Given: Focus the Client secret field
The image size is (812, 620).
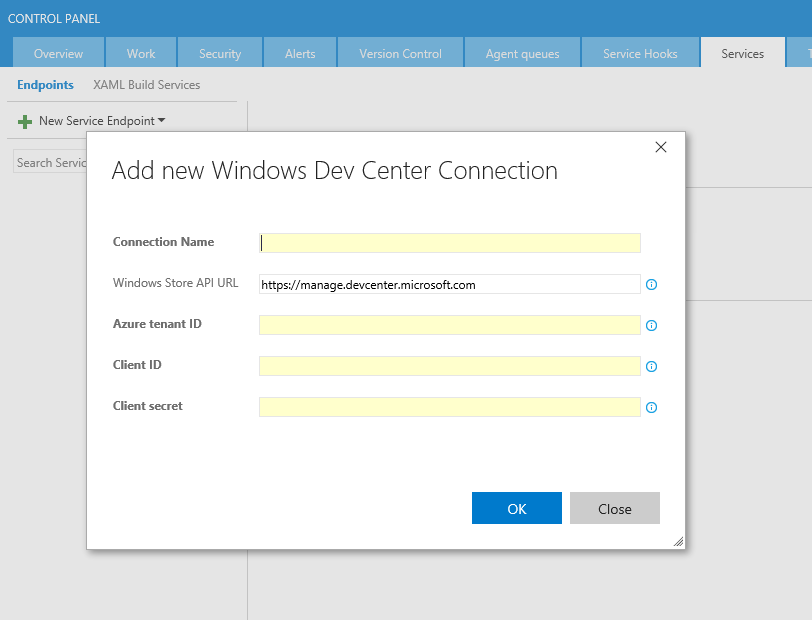Looking at the screenshot, I should pyautogui.click(x=450, y=407).
